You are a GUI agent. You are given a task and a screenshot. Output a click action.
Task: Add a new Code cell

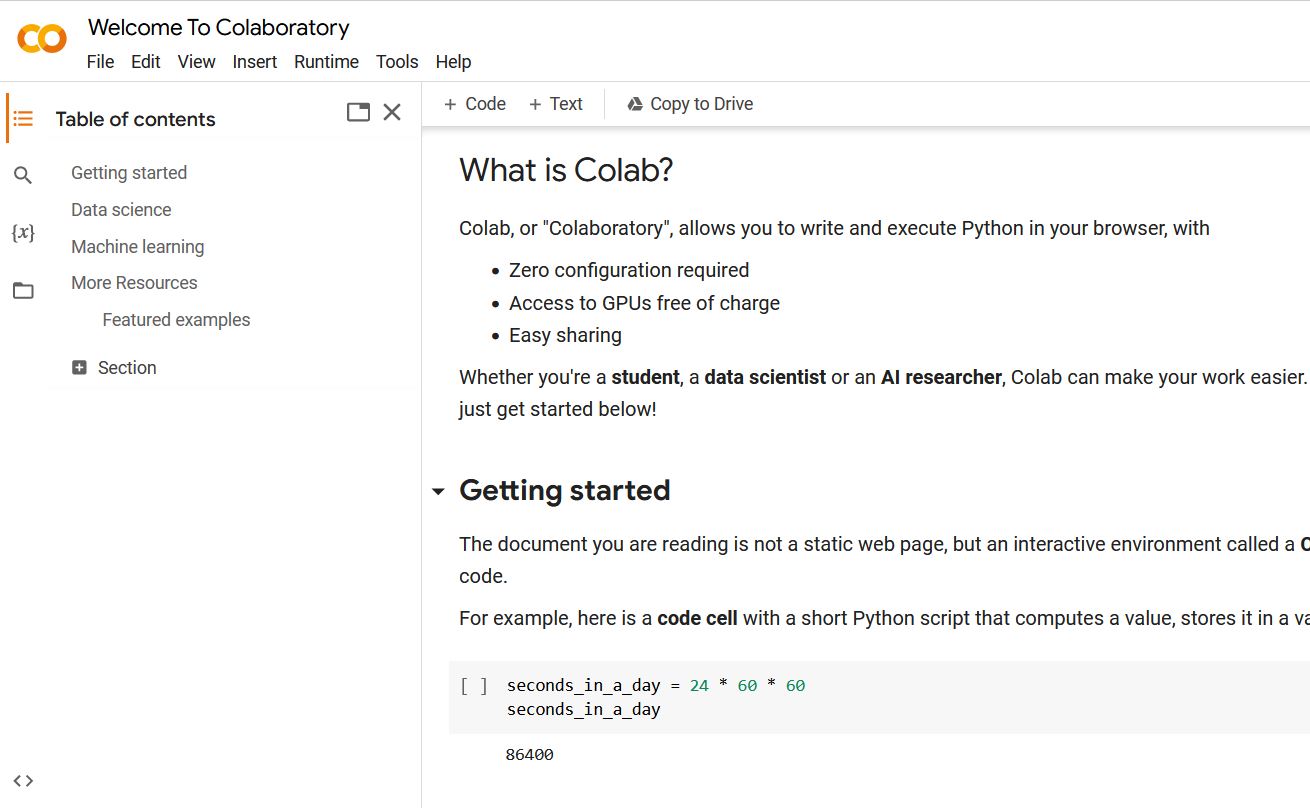474,104
